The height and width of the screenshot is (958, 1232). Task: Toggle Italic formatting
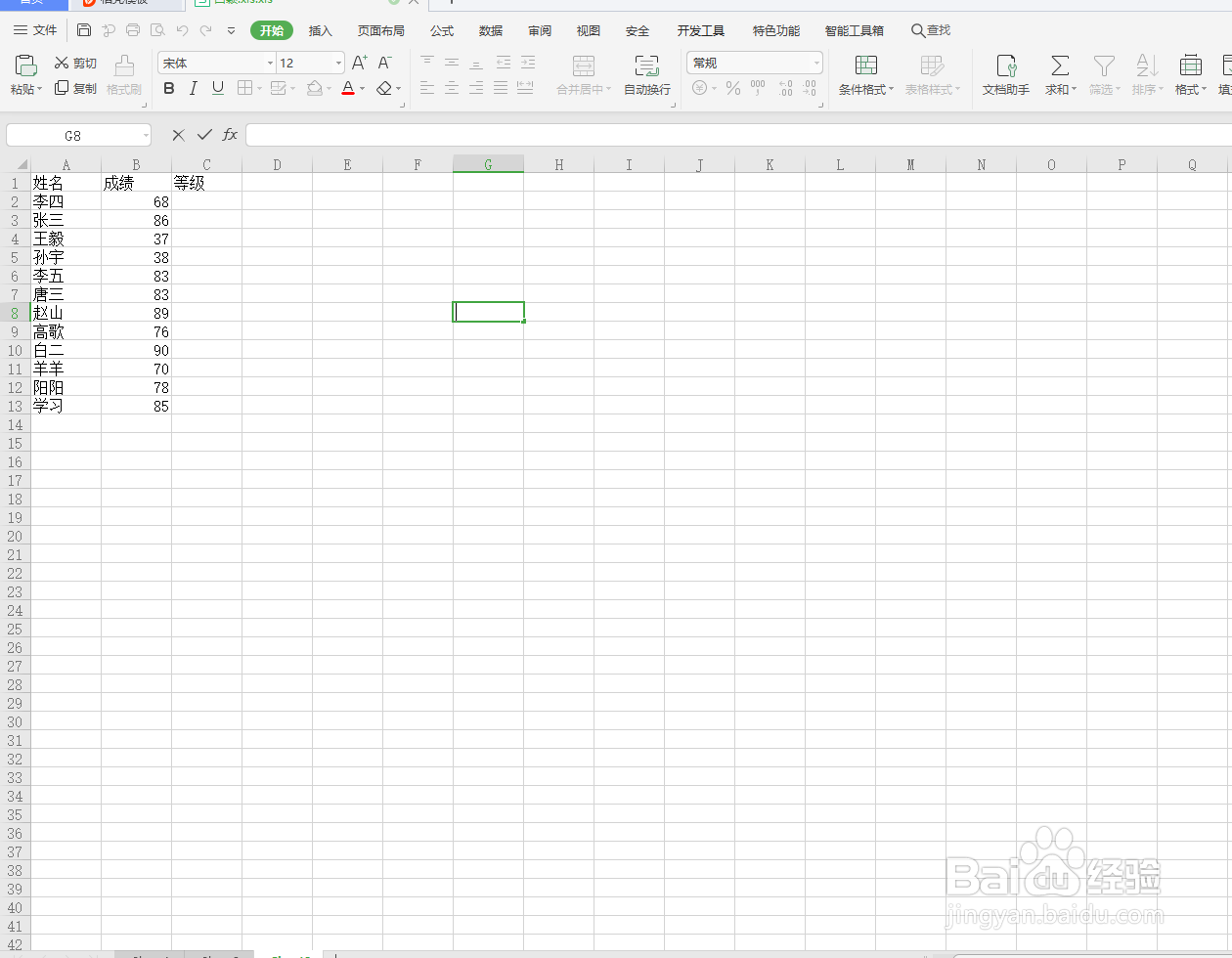pos(193,88)
